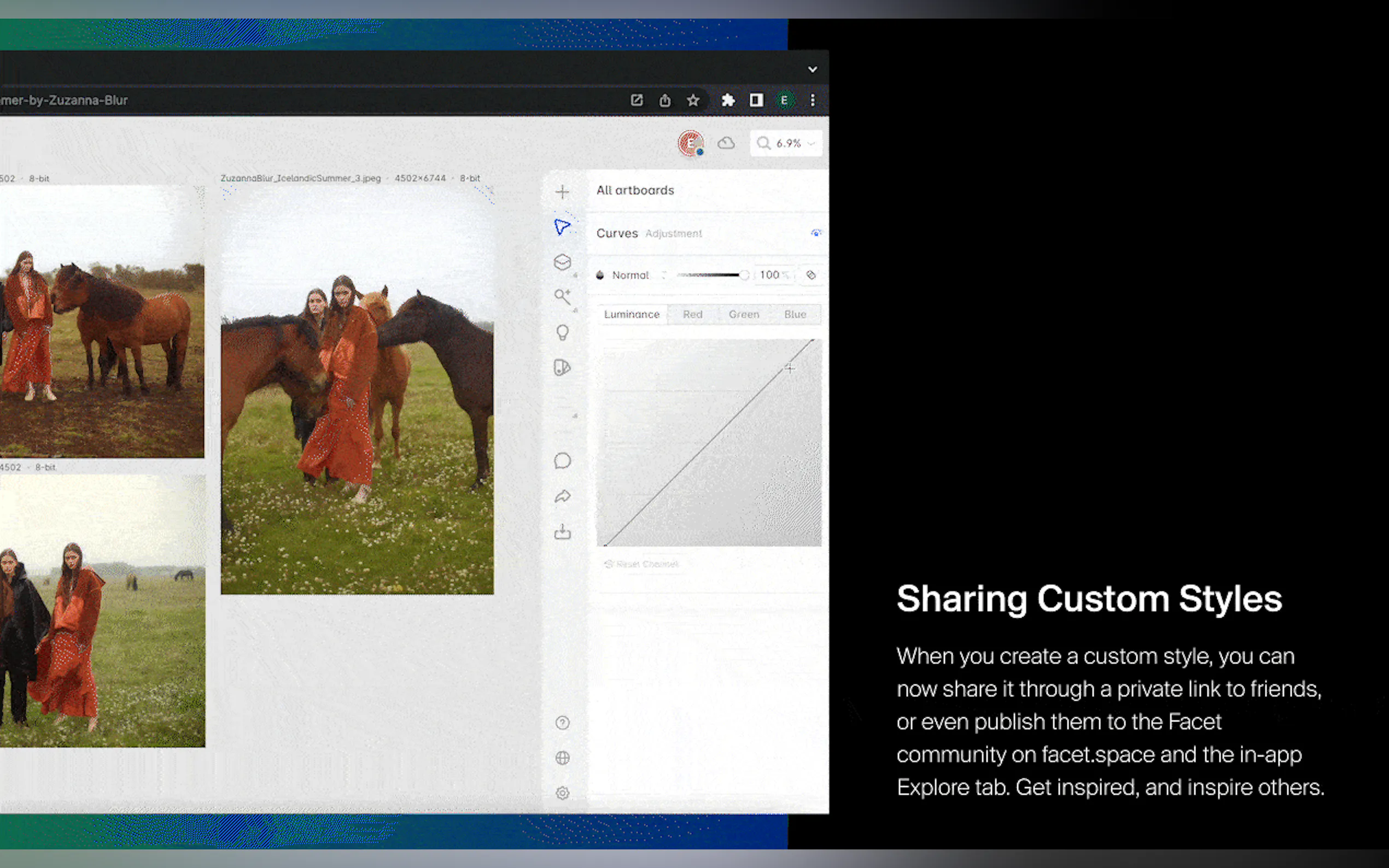Open the Normal blend mode dropdown
The image size is (1389, 868).
coord(632,275)
